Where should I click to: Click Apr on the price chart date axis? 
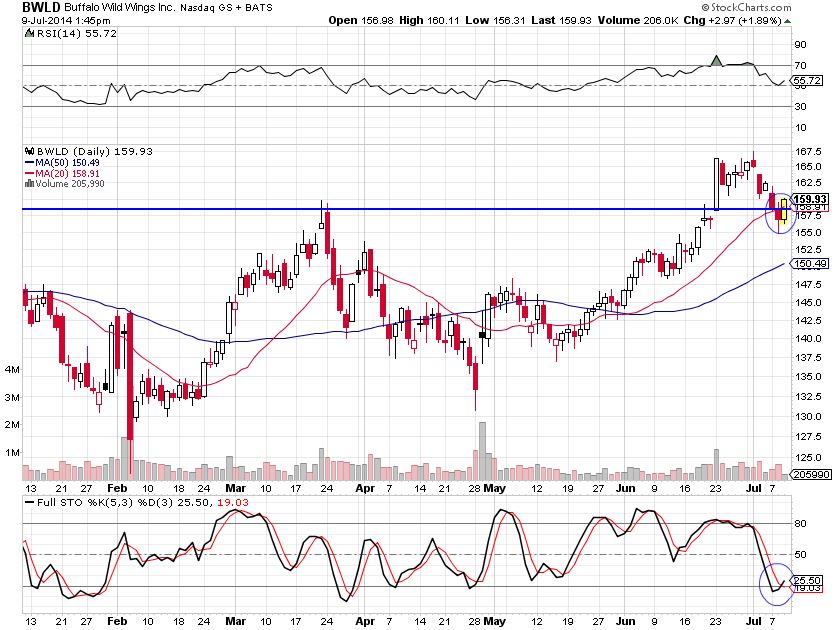tap(365, 488)
